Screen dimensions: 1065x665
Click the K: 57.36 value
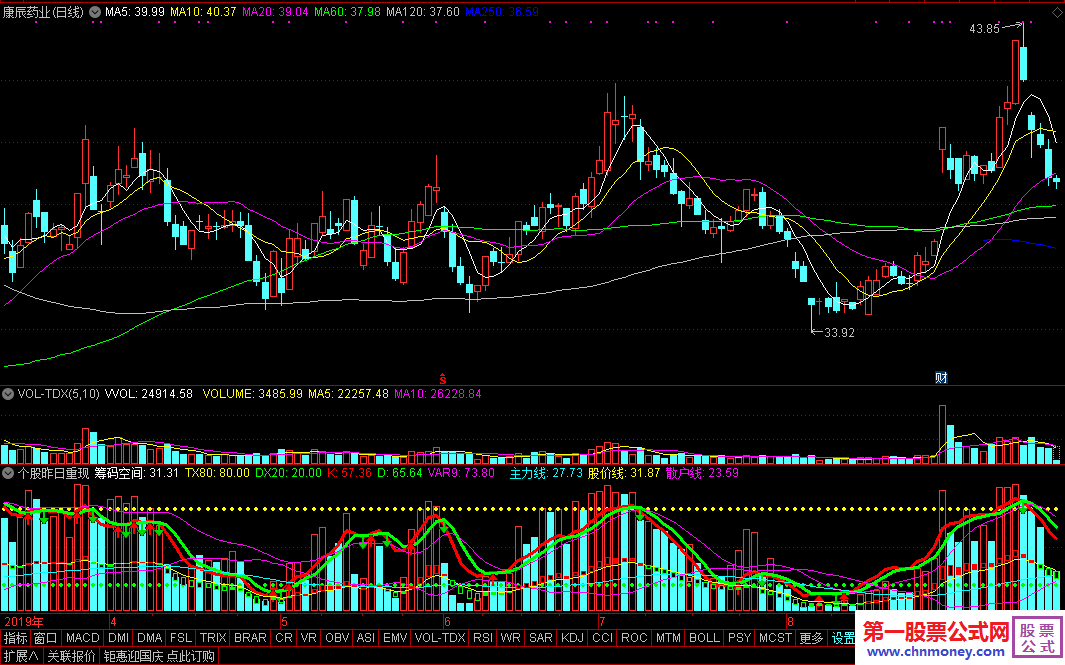pyautogui.click(x=349, y=473)
